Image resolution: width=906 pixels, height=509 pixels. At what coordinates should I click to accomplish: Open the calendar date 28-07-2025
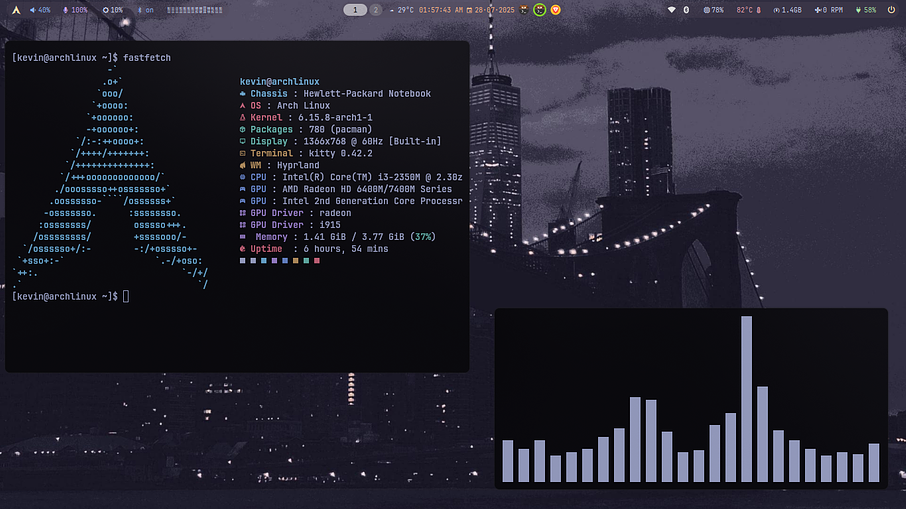(x=490, y=10)
